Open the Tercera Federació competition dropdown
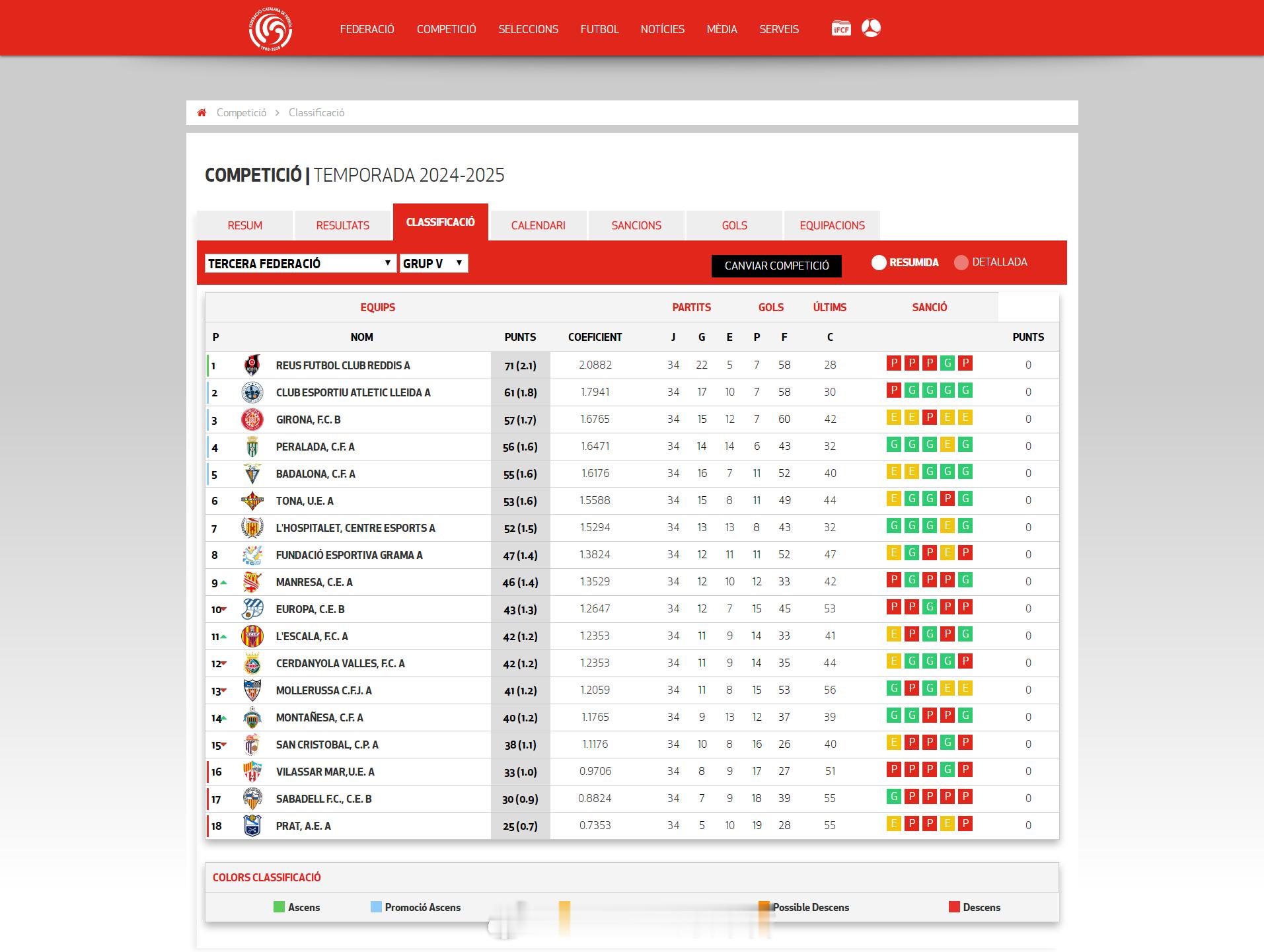The width and height of the screenshot is (1264, 952). point(301,263)
